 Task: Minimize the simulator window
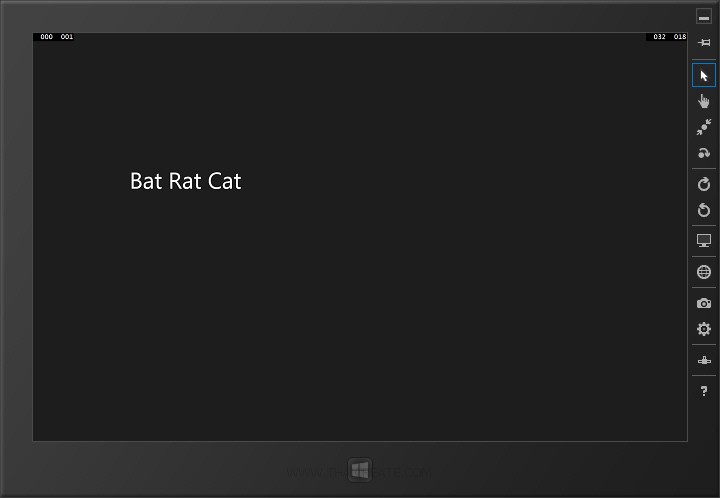pyautogui.click(x=704, y=17)
